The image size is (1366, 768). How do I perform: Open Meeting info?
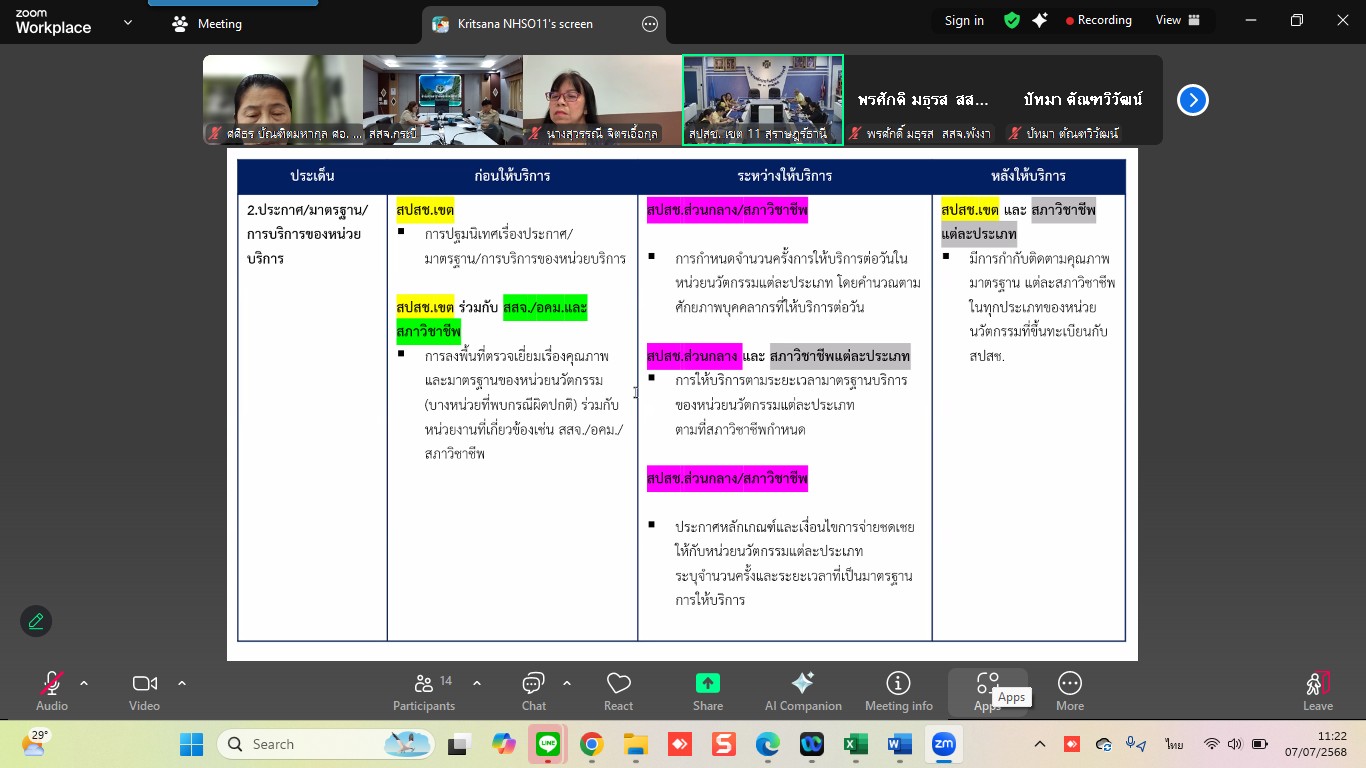(898, 691)
